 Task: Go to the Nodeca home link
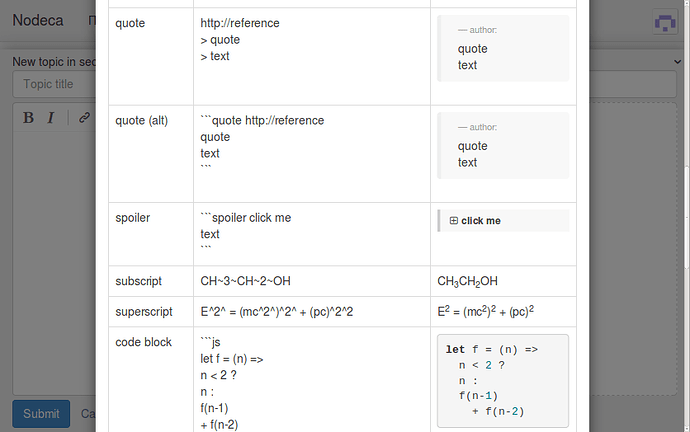(39, 20)
